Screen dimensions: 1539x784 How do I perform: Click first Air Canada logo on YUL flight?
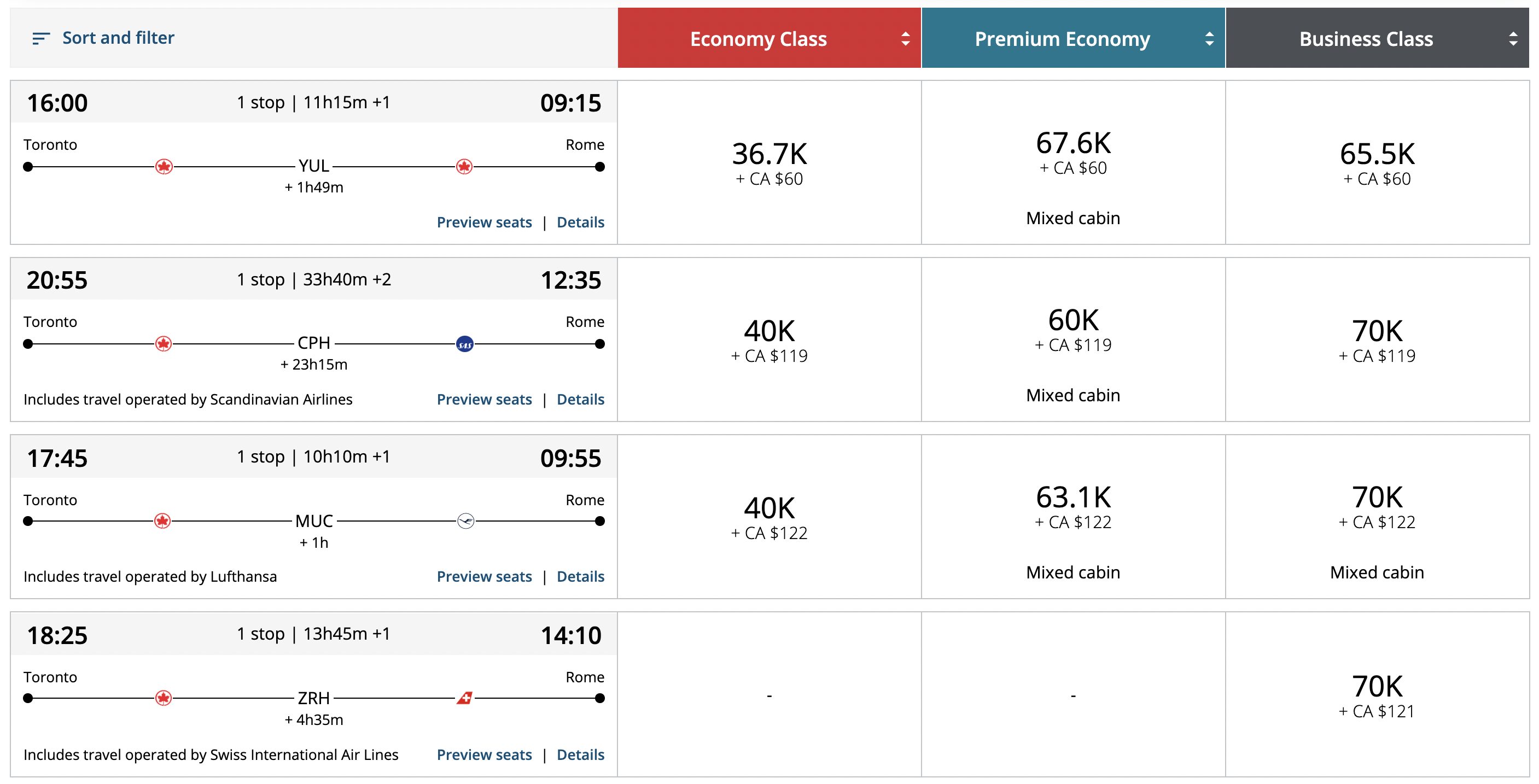tap(164, 167)
